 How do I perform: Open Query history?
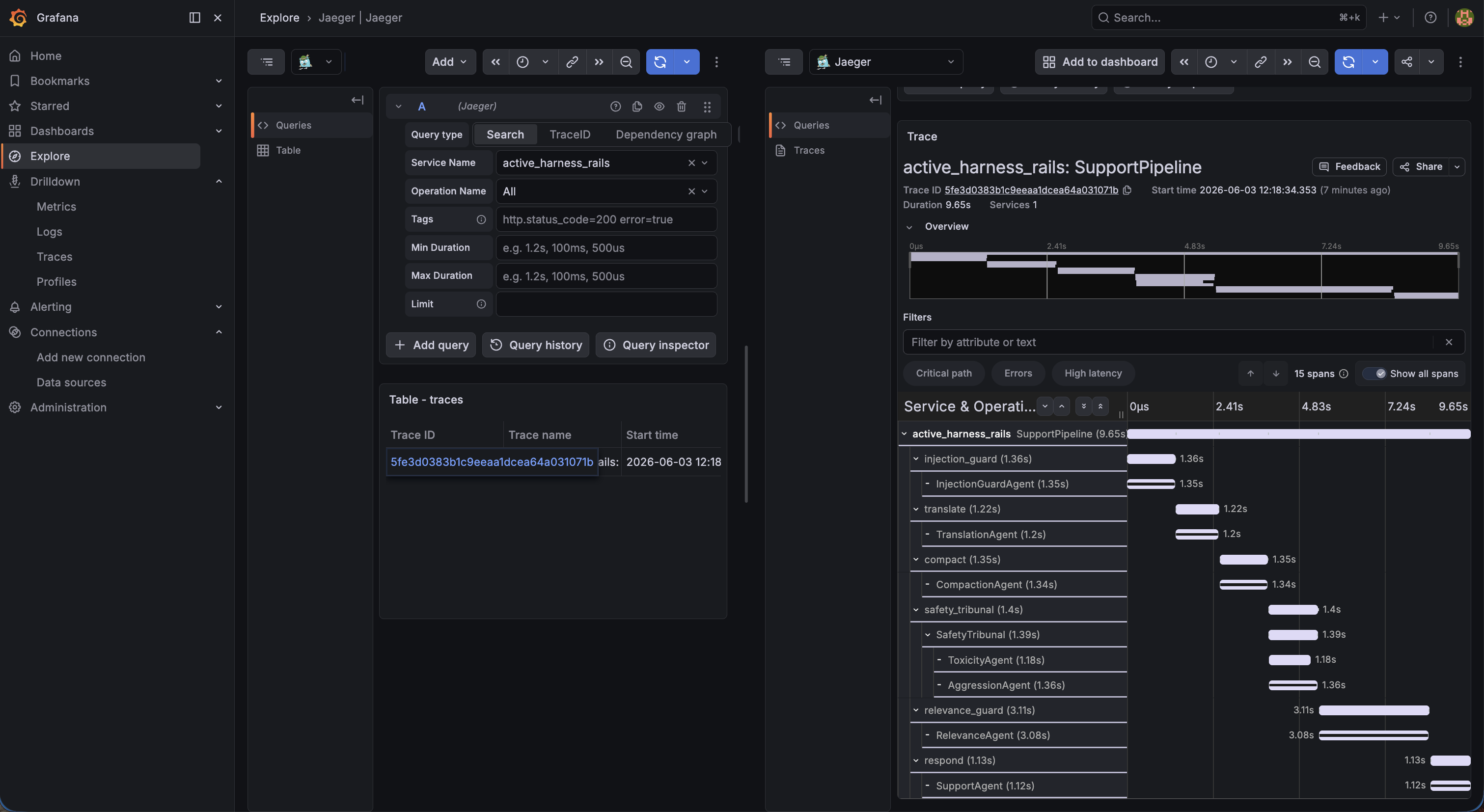pos(536,345)
